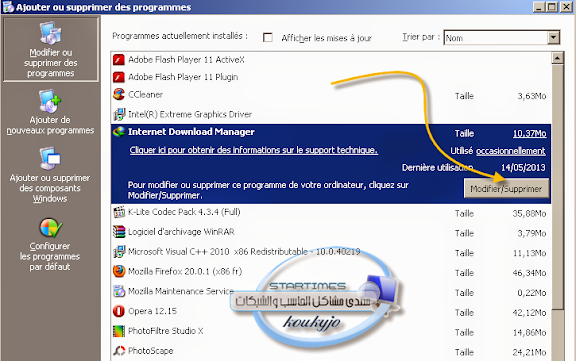576x361 pixels.
Task: Select PhotoScape entry text
Action: point(151,351)
